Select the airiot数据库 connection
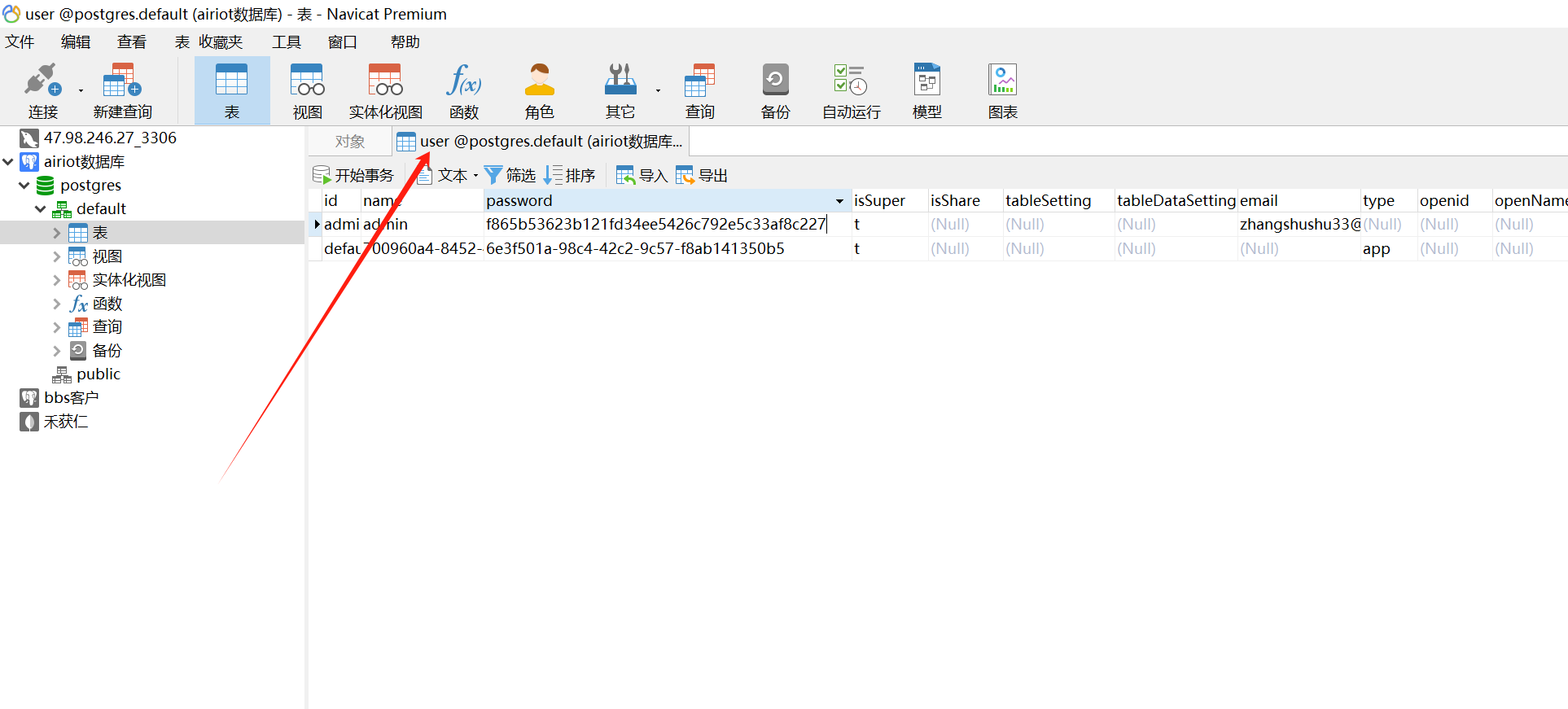The height and width of the screenshot is (709, 1568). pyautogui.click(x=84, y=162)
